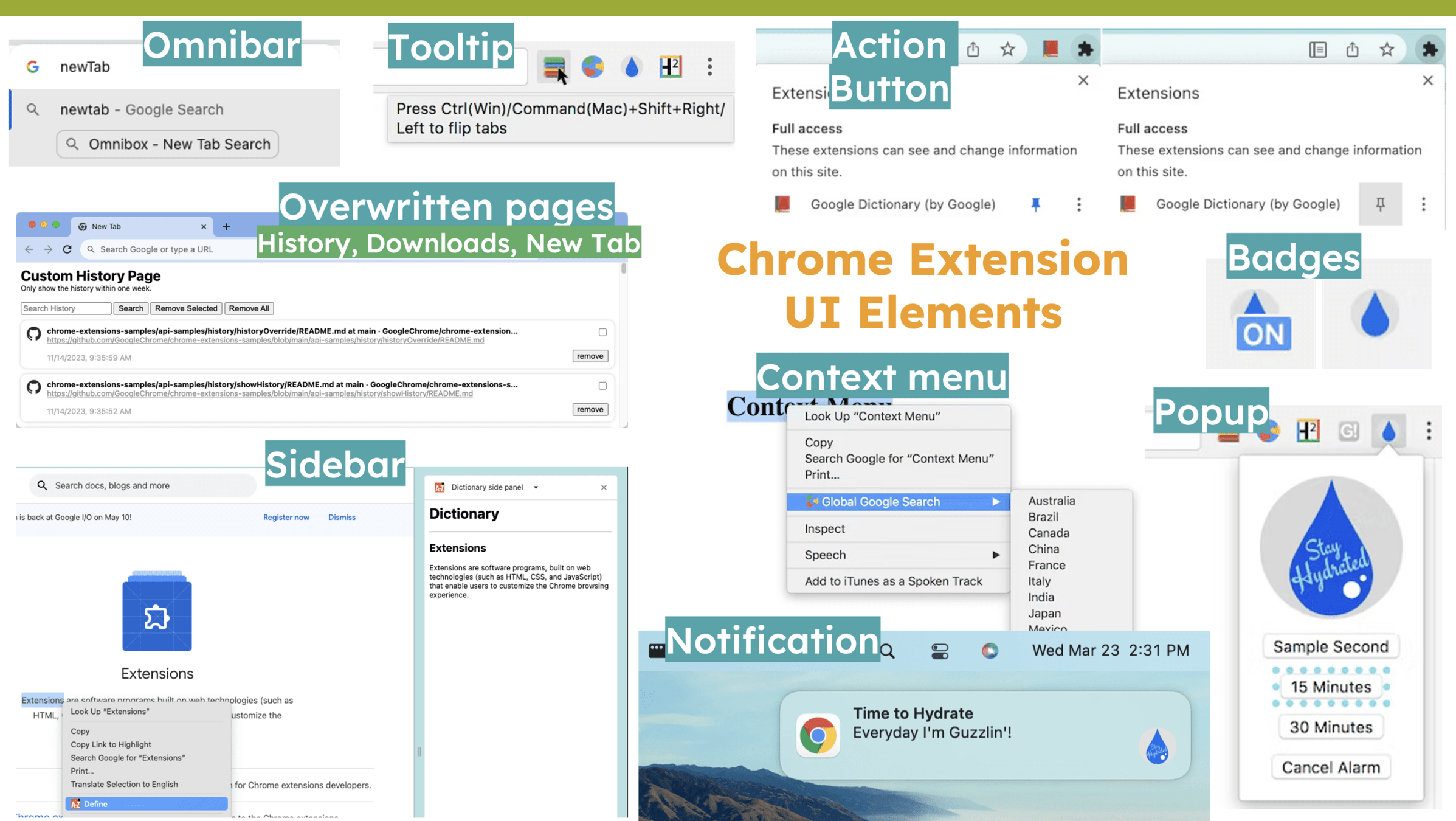
Task: Click the blue water drop icon in Tooltip toolbar
Action: pos(632,67)
